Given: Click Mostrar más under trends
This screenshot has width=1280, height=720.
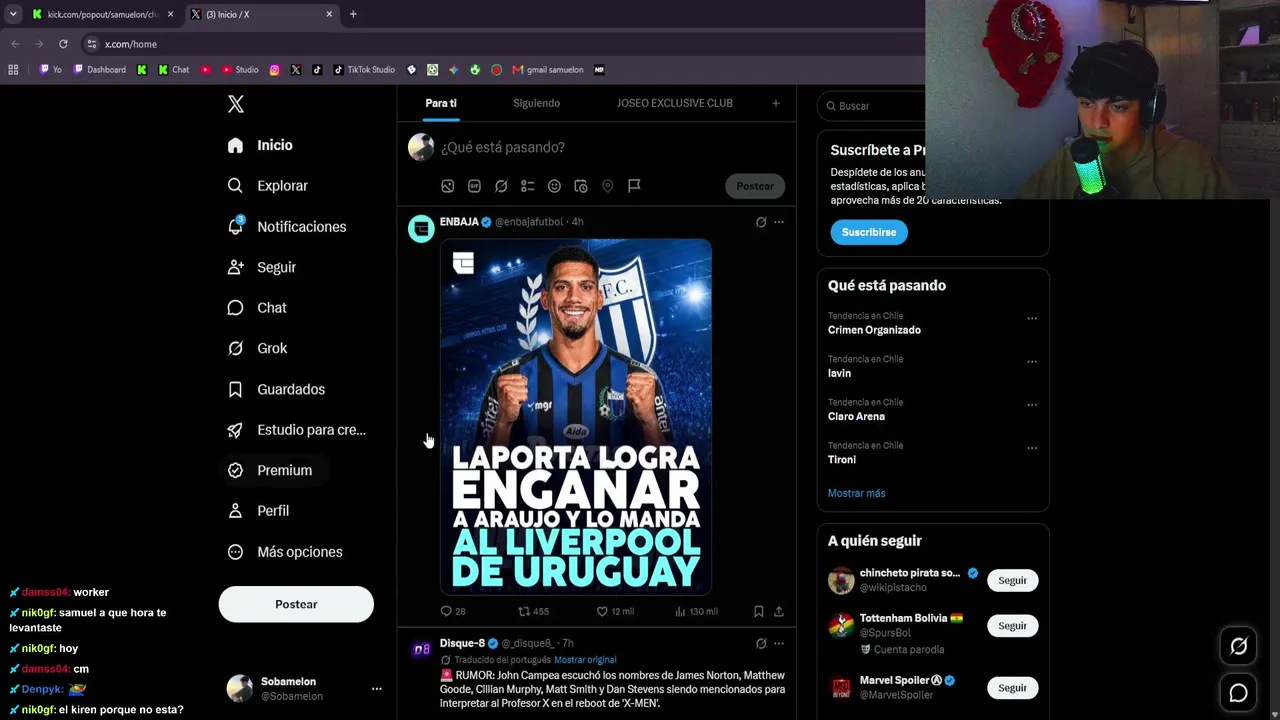Looking at the screenshot, I should pyautogui.click(x=856, y=493).
